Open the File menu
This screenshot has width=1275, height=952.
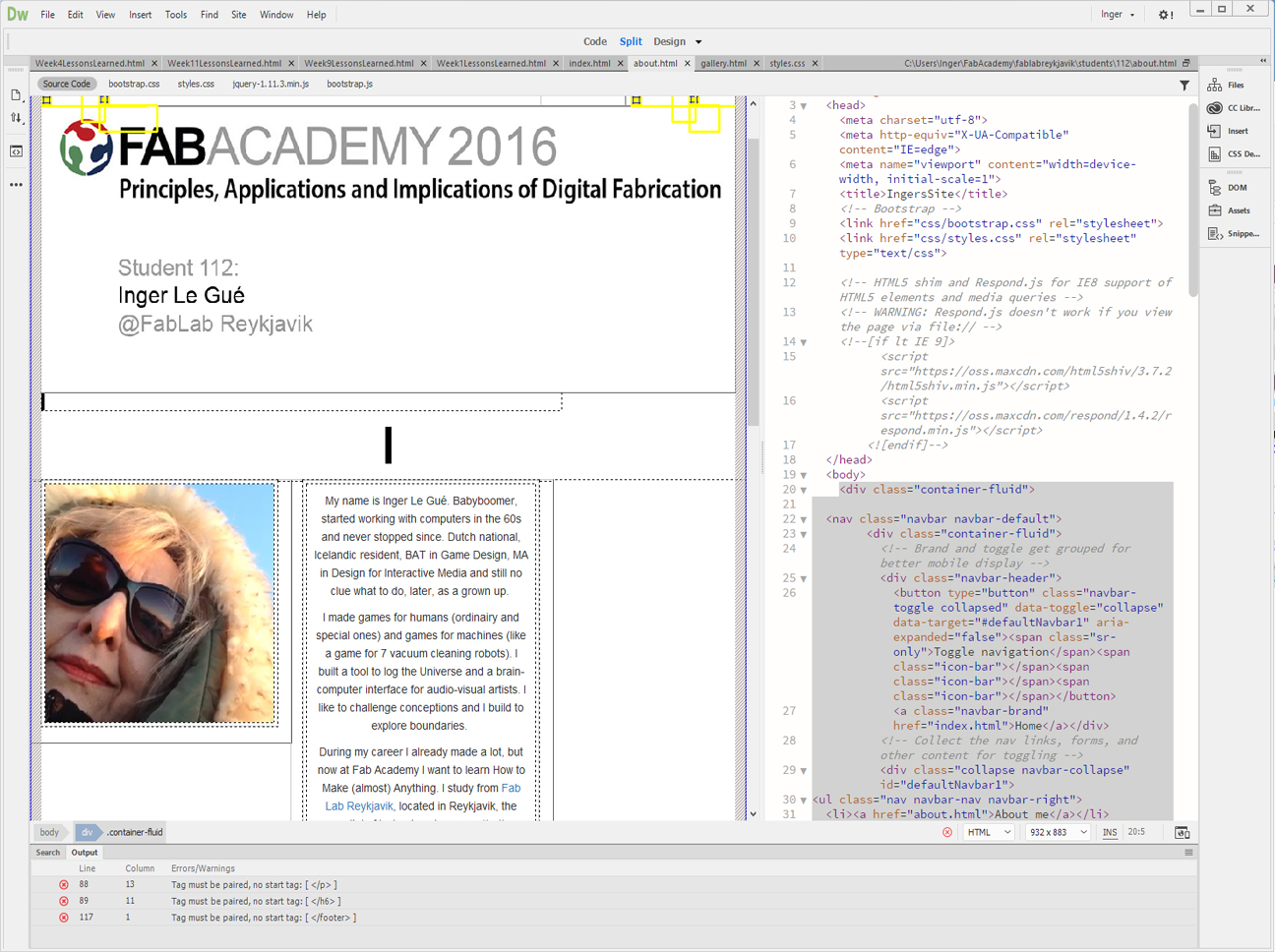pos(47,15)
